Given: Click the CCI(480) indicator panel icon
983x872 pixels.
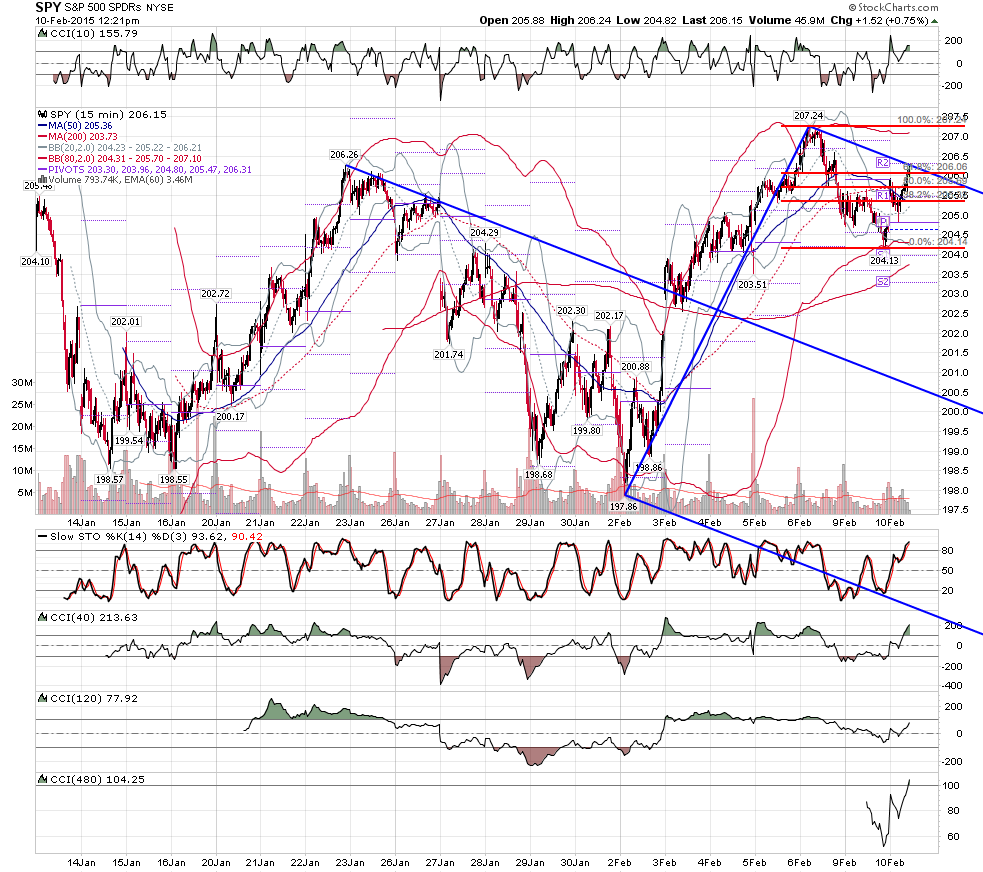Looking at the screenshot, I should click(x=43, y=779).
